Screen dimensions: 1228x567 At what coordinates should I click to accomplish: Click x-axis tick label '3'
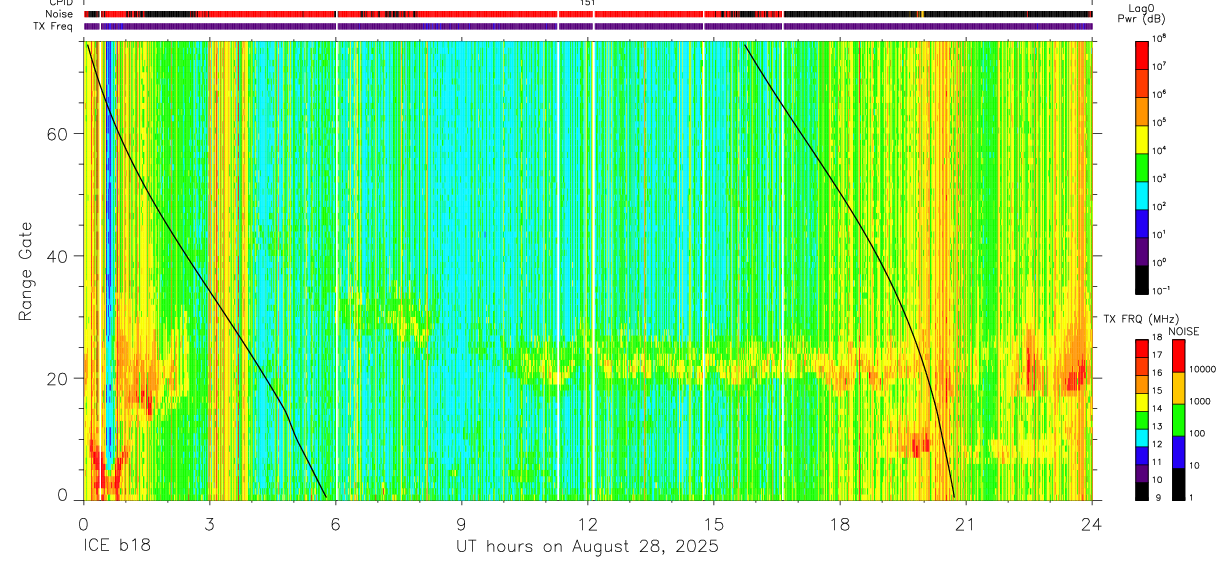[209, 523]
